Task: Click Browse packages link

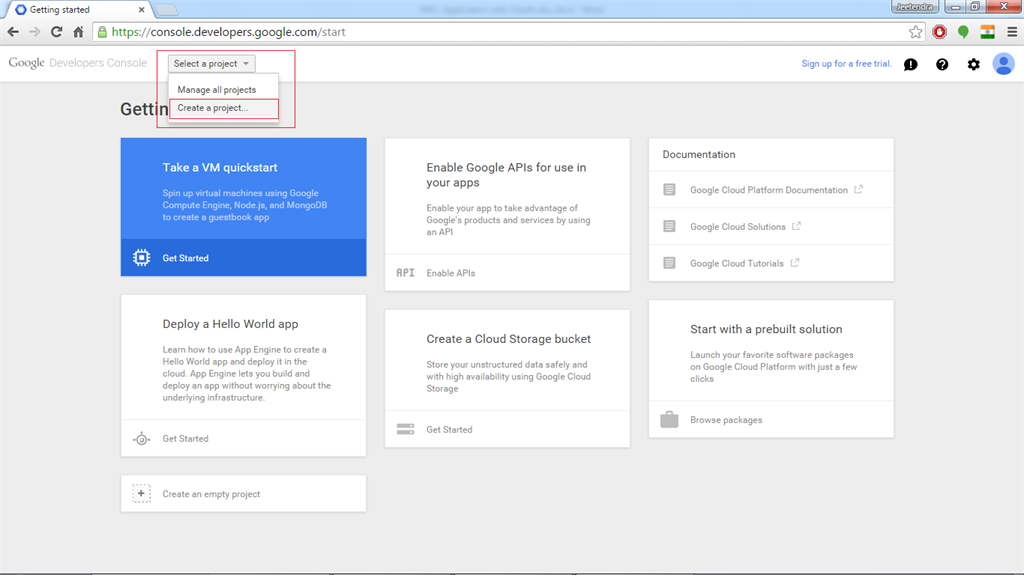Action: (x=726, y=420)
